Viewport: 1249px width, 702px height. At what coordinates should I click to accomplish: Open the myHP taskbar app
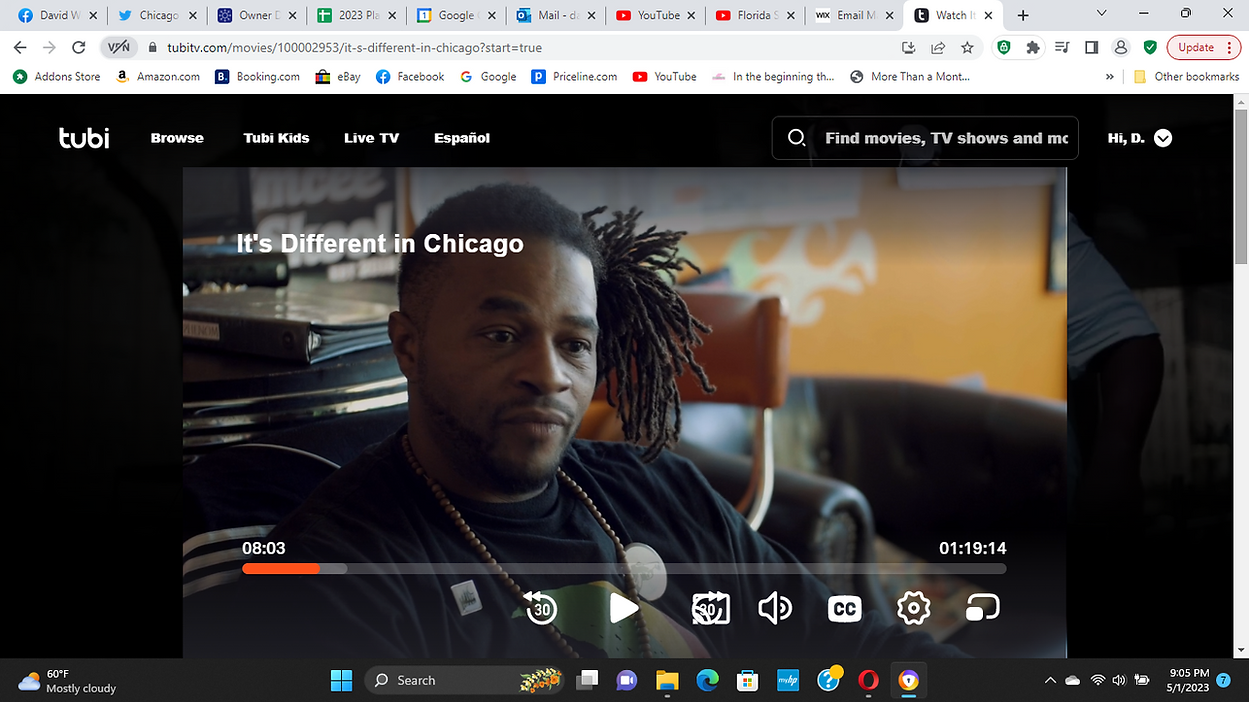pyautogui.click(x=787, y=680)
